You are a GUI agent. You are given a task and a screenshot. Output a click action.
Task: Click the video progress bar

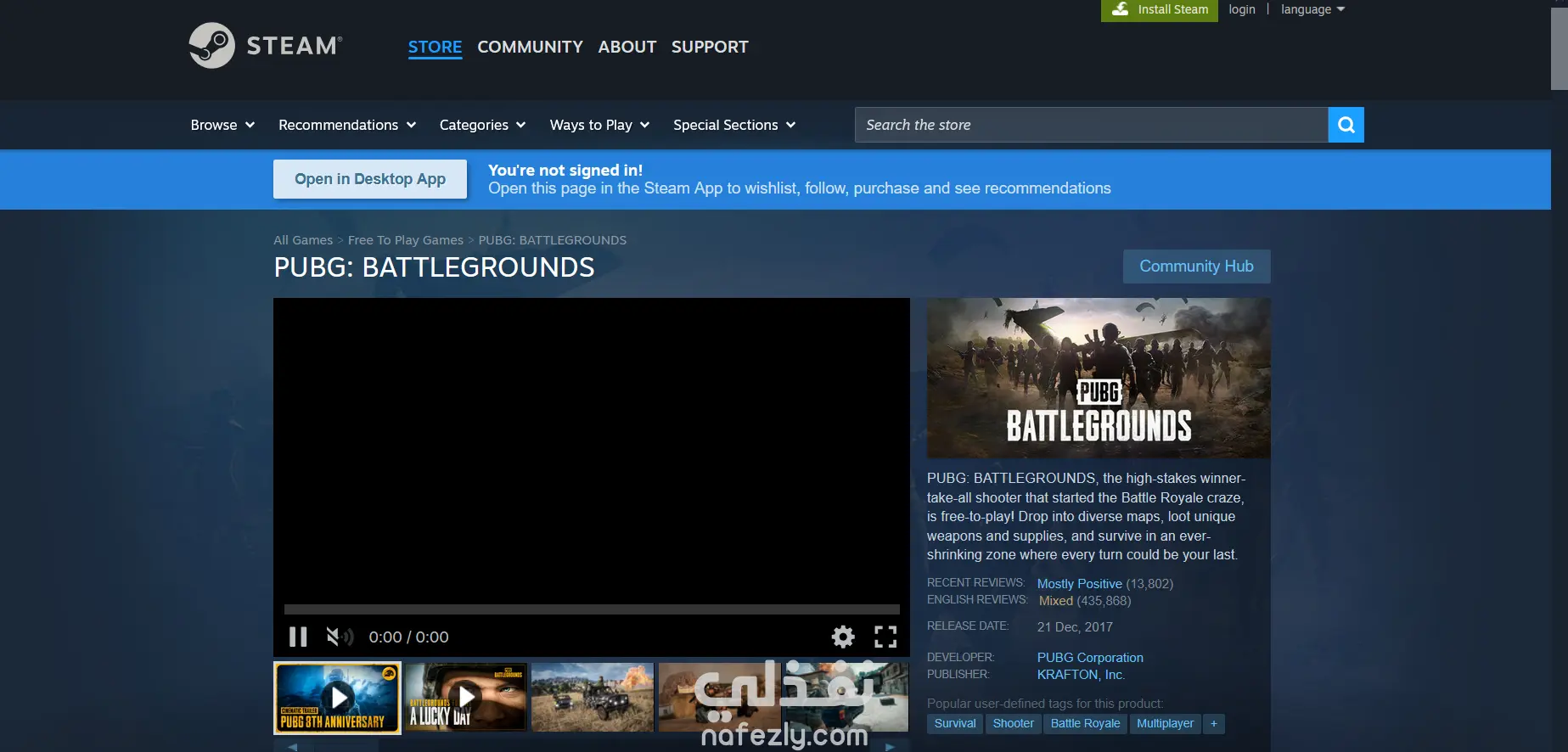(x=592, y=609)
